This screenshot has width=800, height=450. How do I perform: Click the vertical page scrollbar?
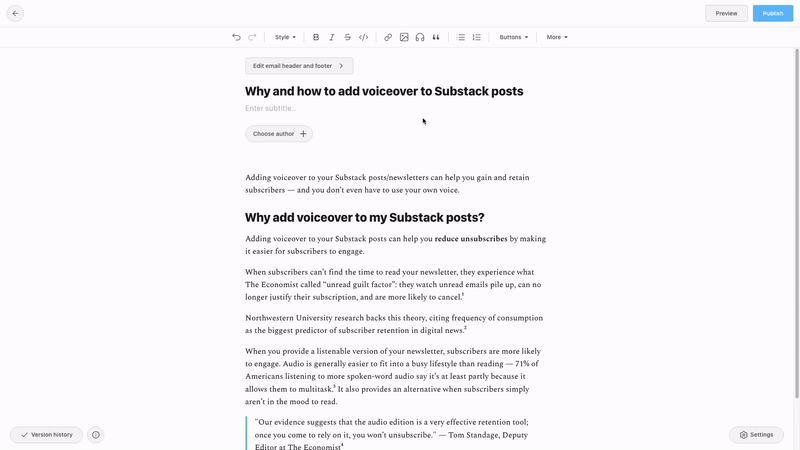click(x=796, y=223)
